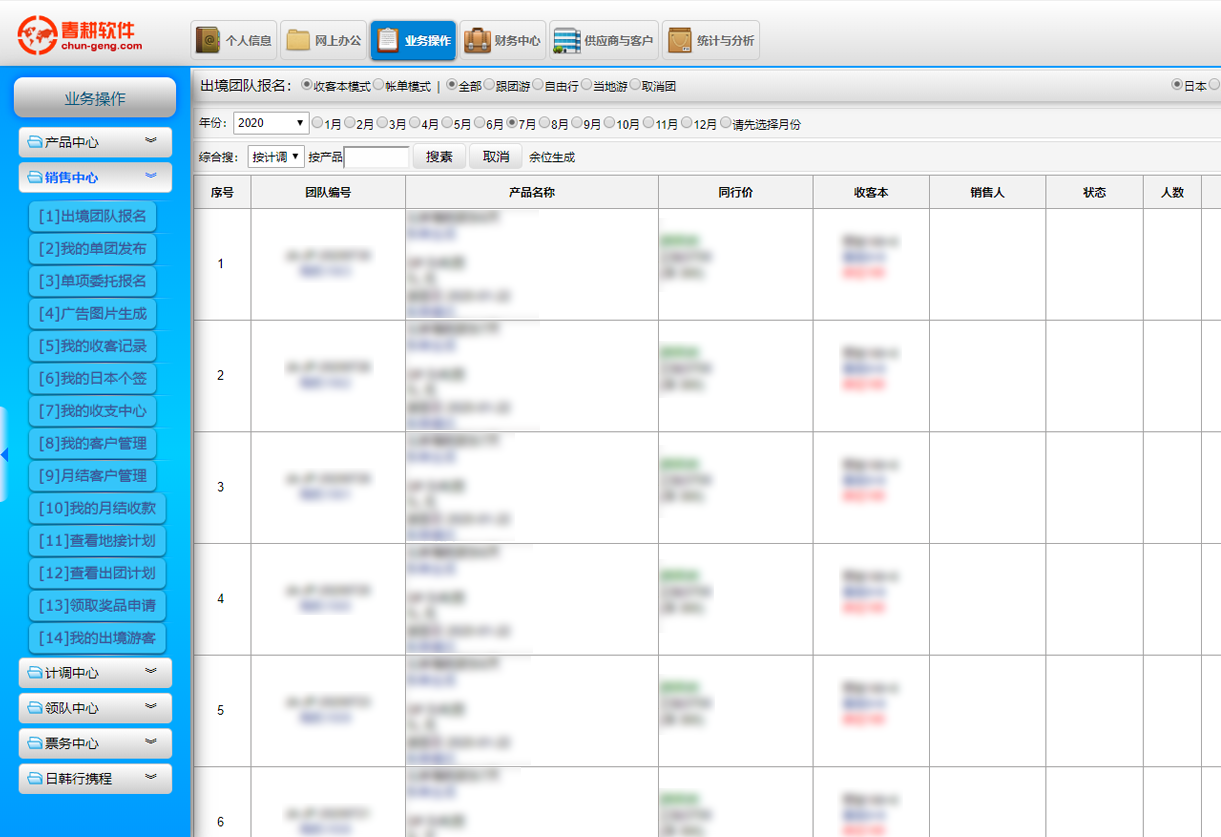Open 个人信息 notebook icon tab

point(208,41)
